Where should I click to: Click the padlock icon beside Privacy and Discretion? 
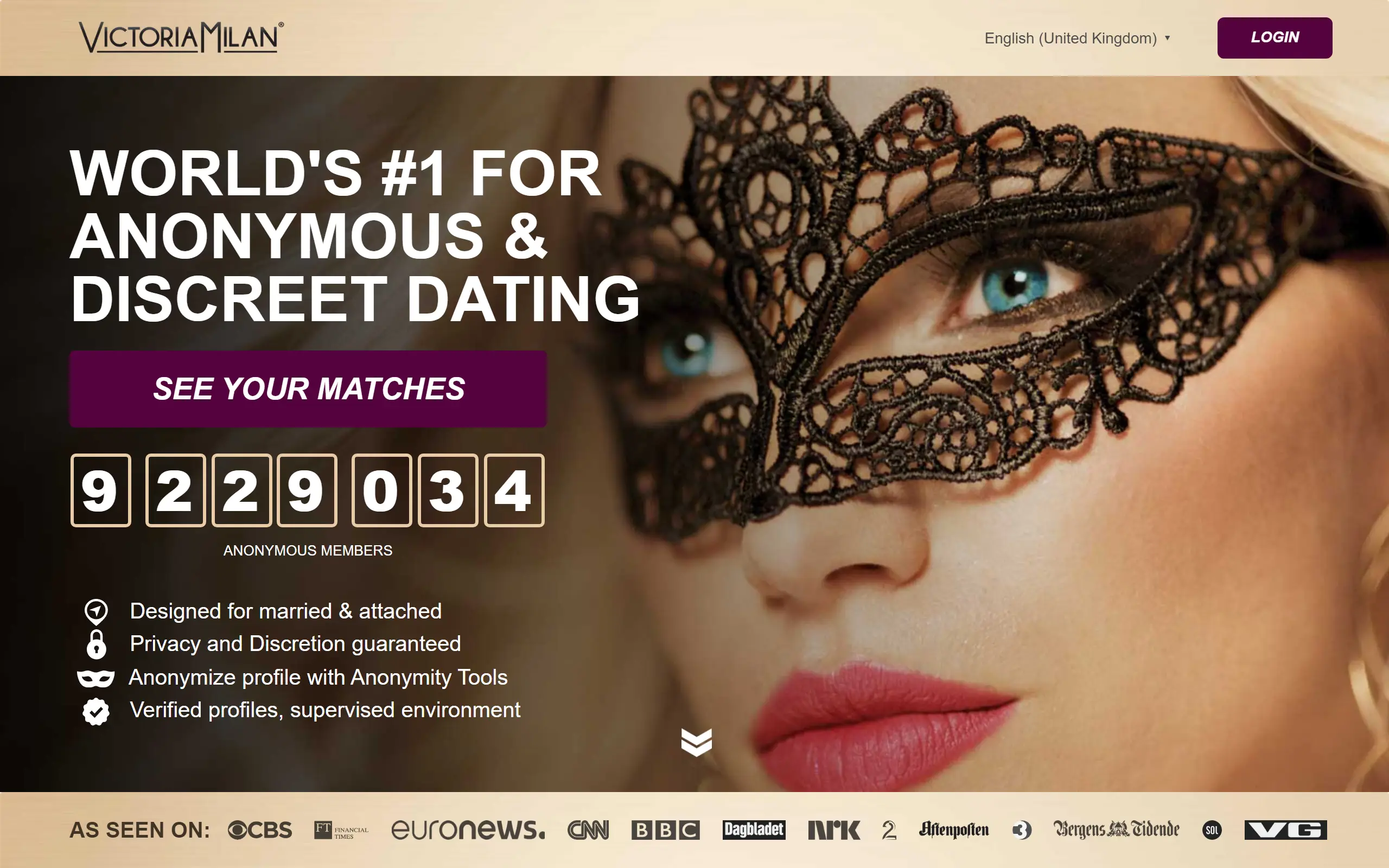click(x=96, y=643)
